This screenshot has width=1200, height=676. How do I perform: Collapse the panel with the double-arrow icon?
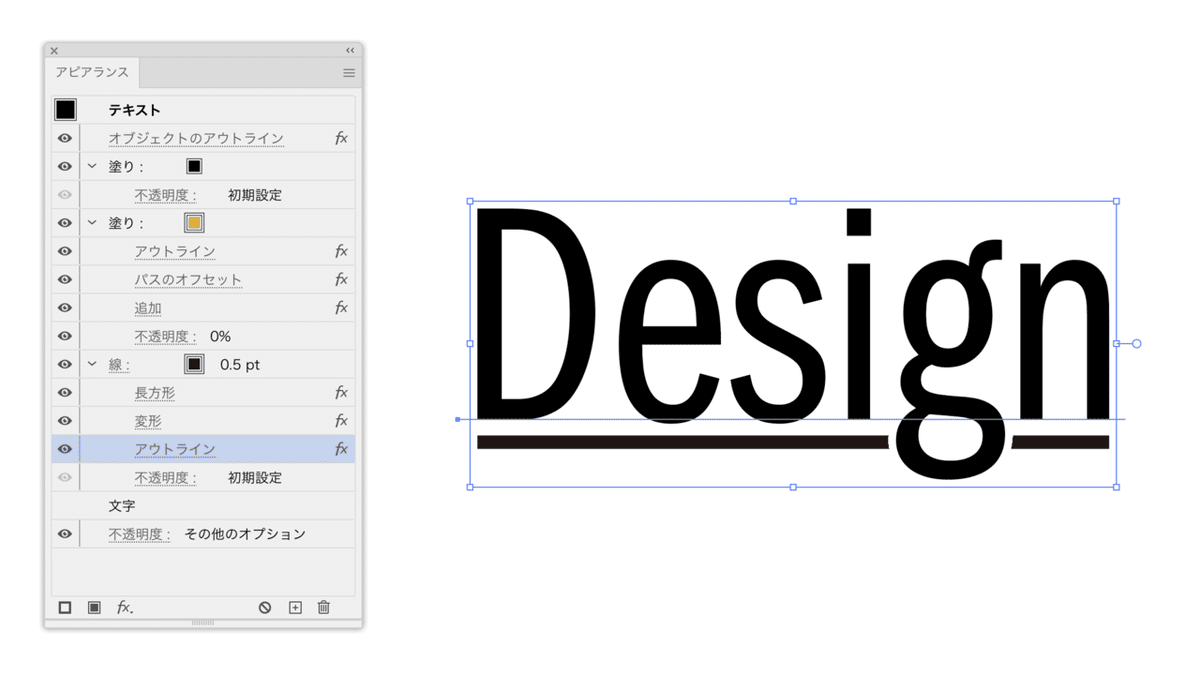pyautogui.click(x=350, y=50)
